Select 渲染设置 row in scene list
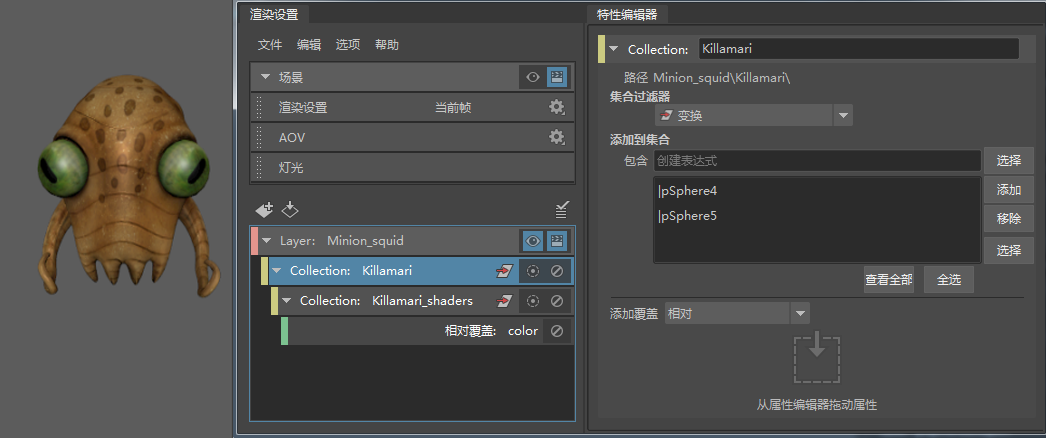 (412, 107)
